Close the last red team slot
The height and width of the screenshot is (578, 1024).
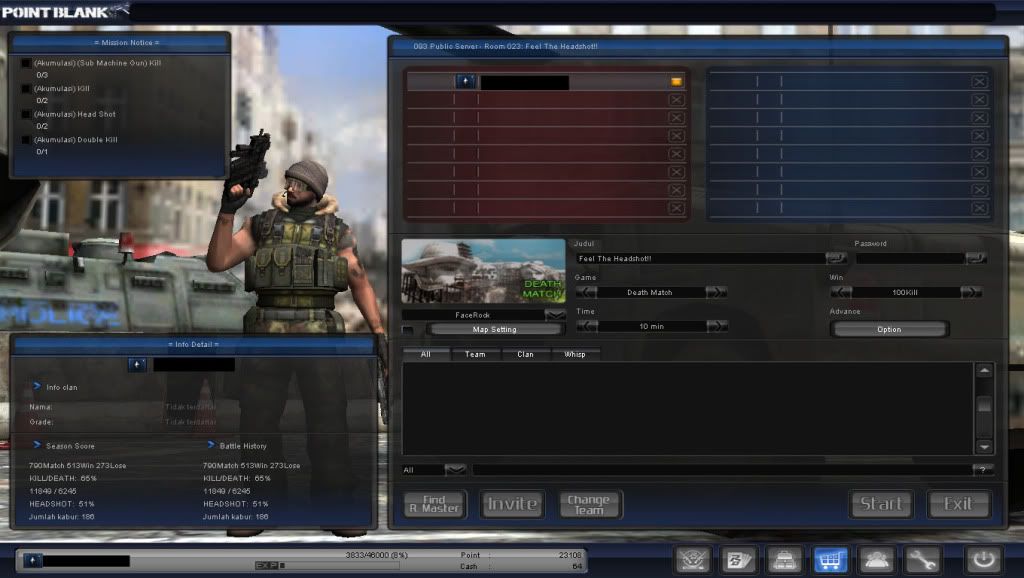click(677, 208)
